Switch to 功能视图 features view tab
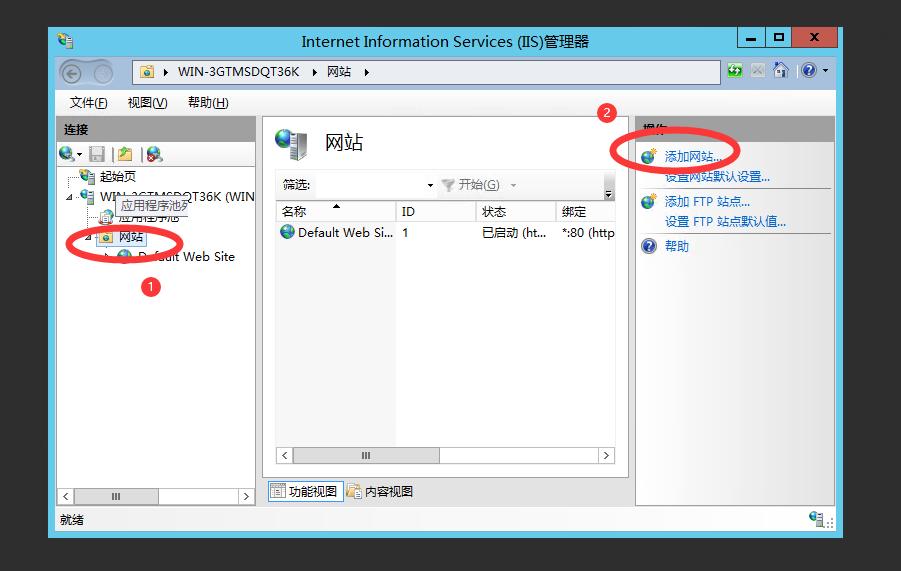 pyautogui.click(x=306, y=492)
